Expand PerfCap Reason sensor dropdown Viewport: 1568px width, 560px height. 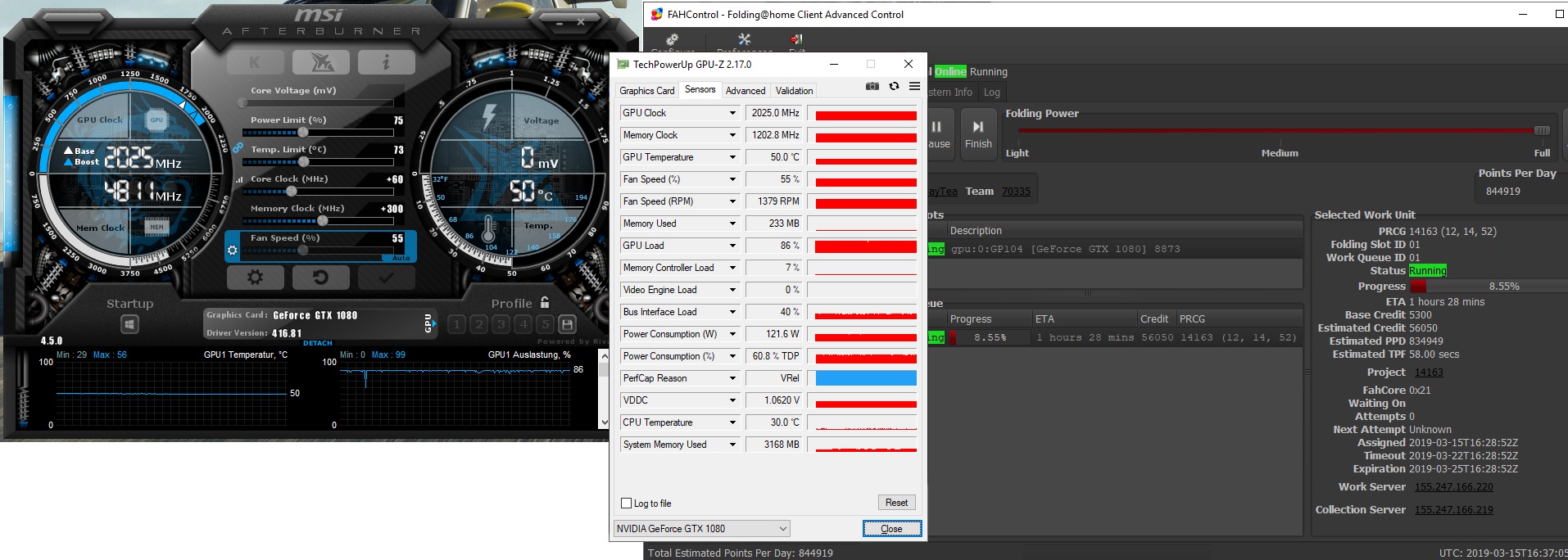coord(732,378)
